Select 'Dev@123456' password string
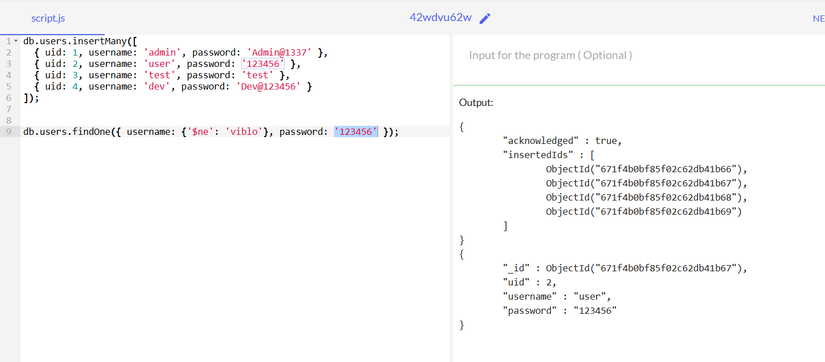Screen dimensions: 825x362 pyautogui.click(x=269, y=86)
